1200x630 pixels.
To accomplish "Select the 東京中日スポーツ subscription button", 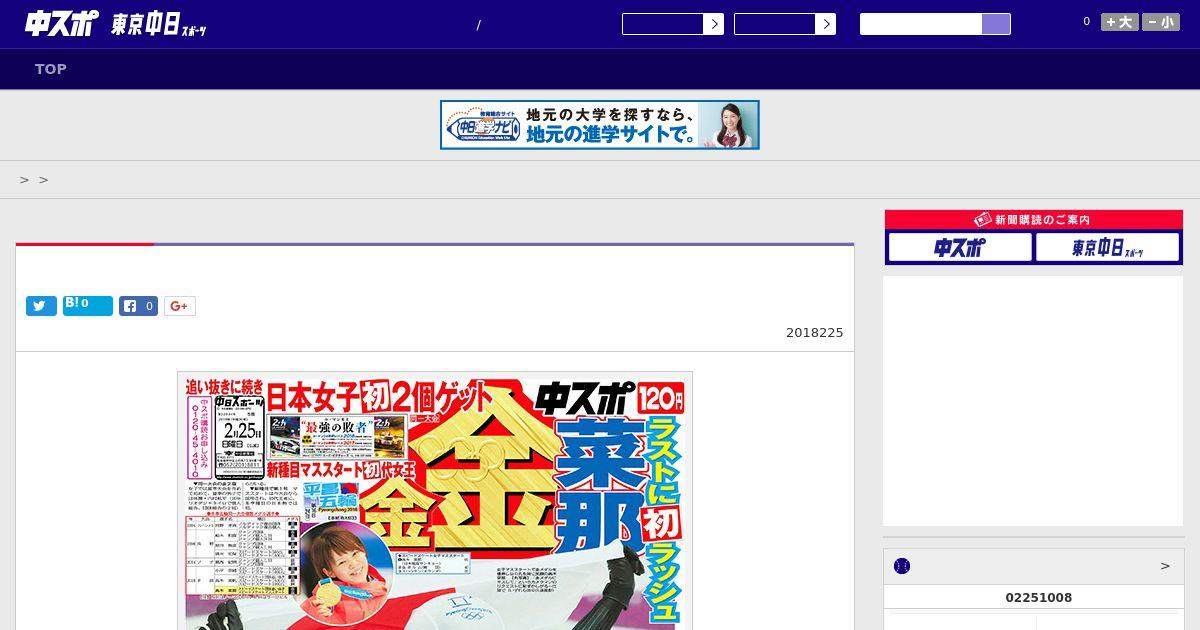I will [1107, 247].
